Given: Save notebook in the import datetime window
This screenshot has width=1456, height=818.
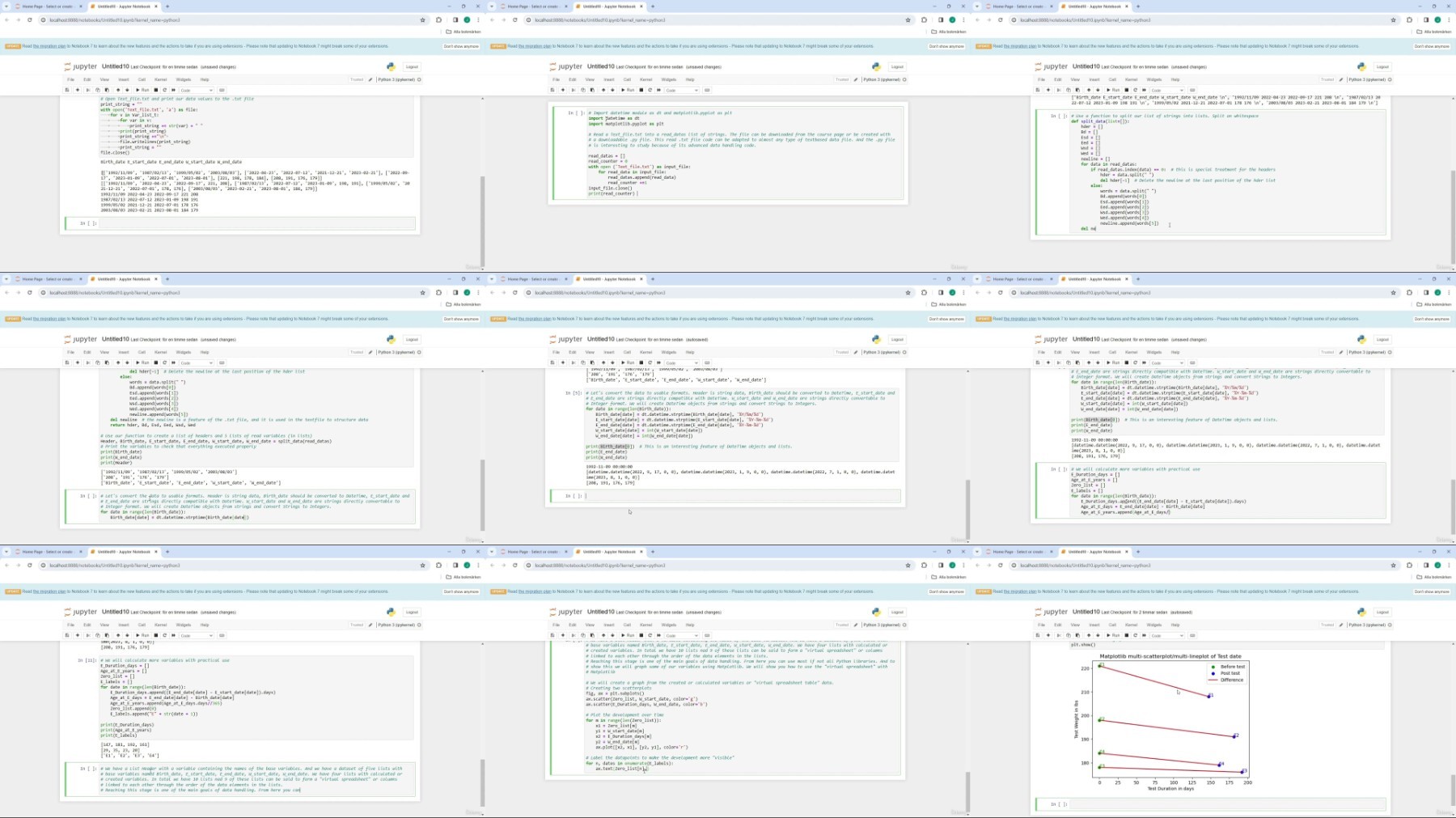Looking at the screenshot, I should [552, 90].
